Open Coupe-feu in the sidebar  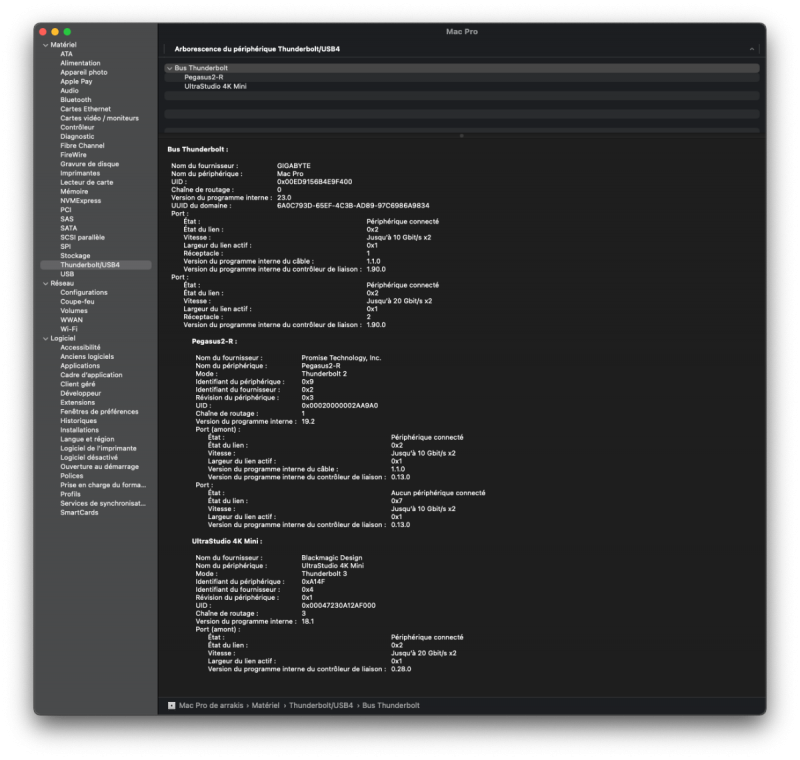point(77,302)
